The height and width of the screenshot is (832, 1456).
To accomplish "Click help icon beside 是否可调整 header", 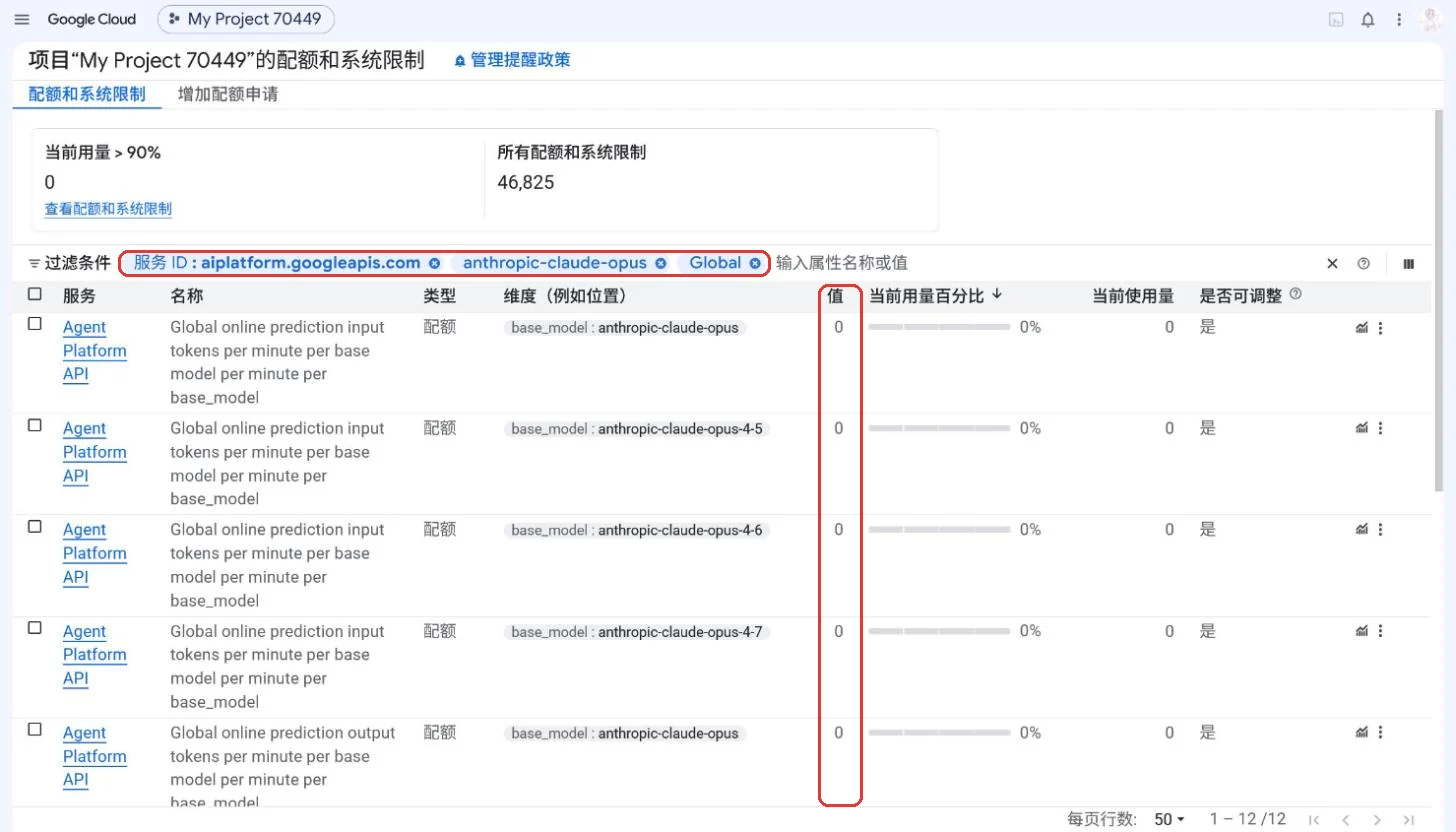I will pos(1296,294).
